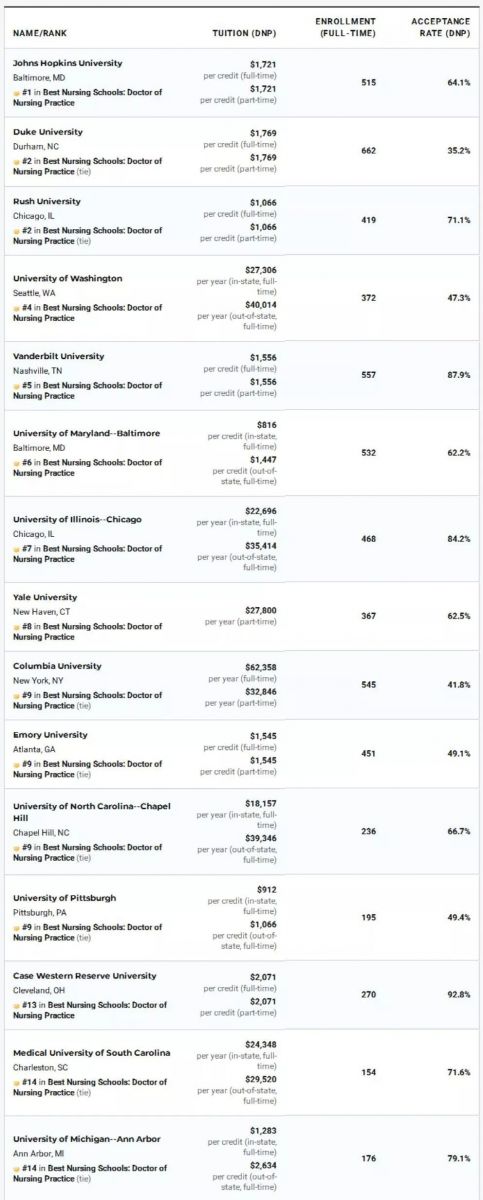Viewport: 483px width, 1200px height.
Task: Open University of Illinois--Chicago link
Action: pos(77,519)
